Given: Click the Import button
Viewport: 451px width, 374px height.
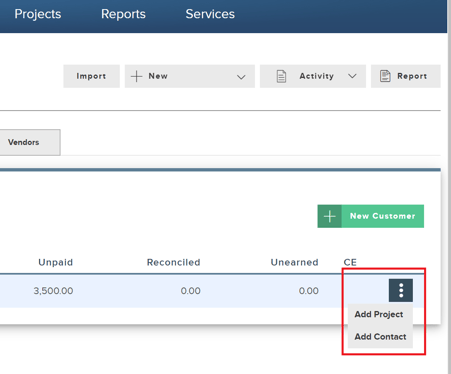Looking at the screenshot, I should tap(91, 76).
